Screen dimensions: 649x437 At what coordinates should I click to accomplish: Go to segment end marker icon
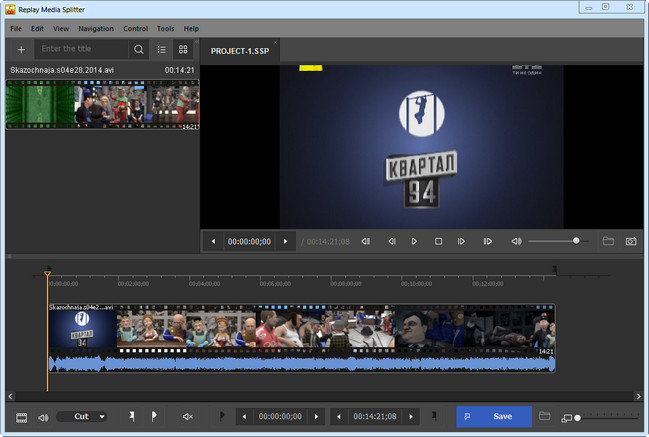tap(434, 416)
